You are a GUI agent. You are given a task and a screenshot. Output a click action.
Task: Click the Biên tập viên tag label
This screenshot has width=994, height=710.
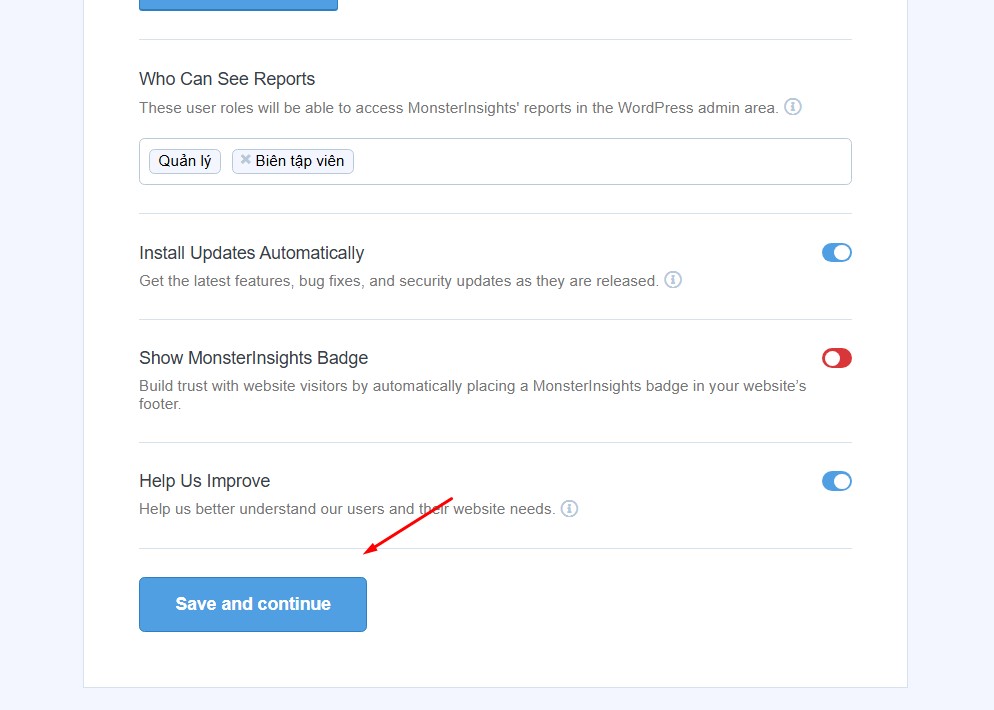300,161
